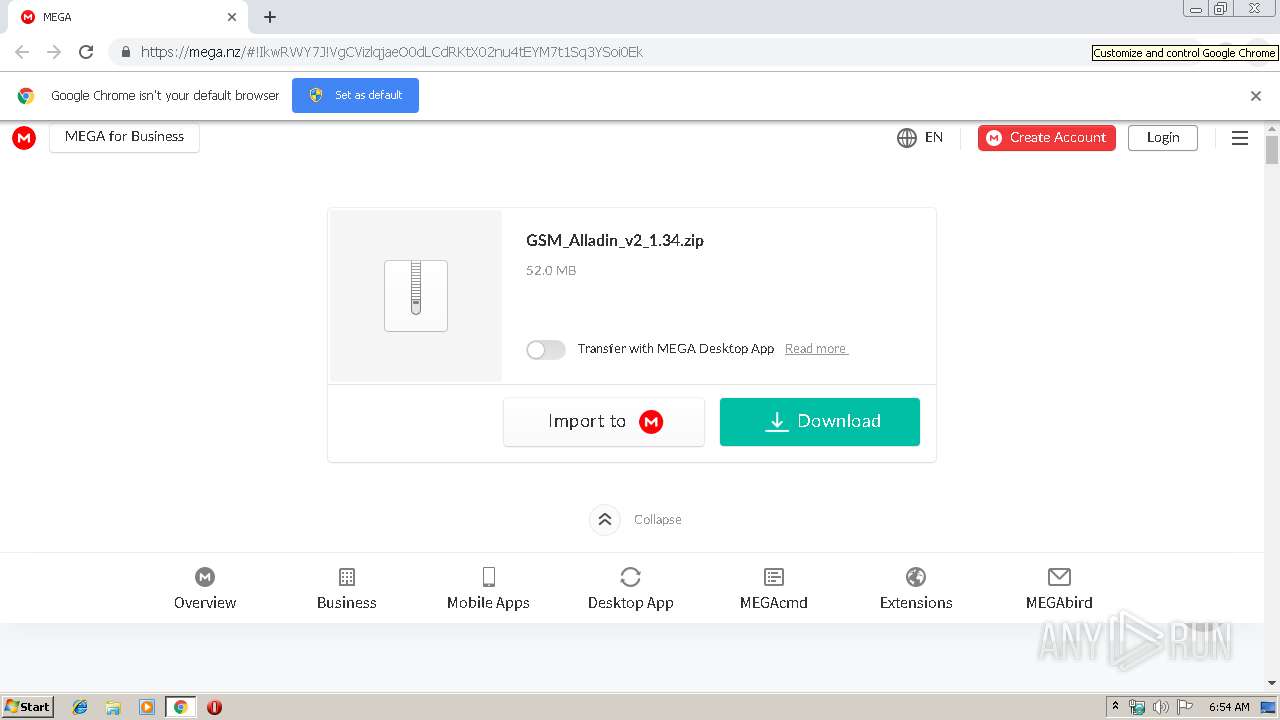
Task: Click the browser back arrow
Action: [x=22, y=52]
